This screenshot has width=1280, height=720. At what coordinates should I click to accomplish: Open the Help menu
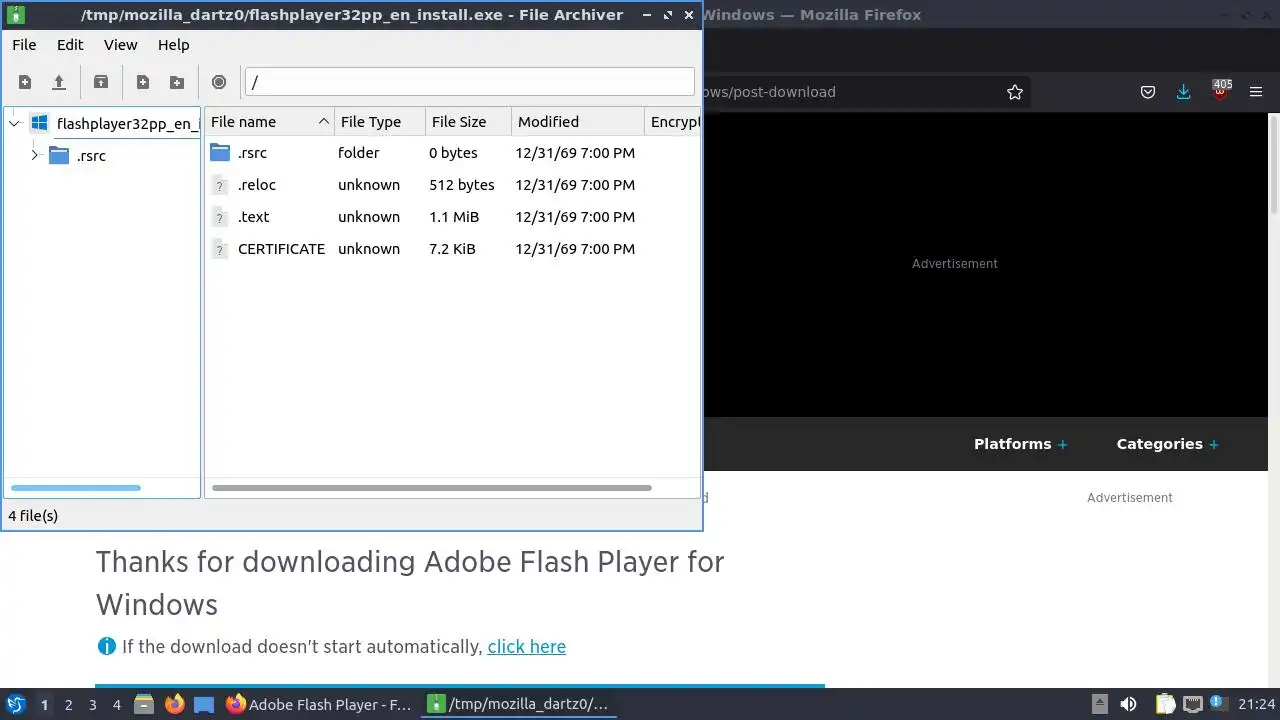[x=173, y=45]
